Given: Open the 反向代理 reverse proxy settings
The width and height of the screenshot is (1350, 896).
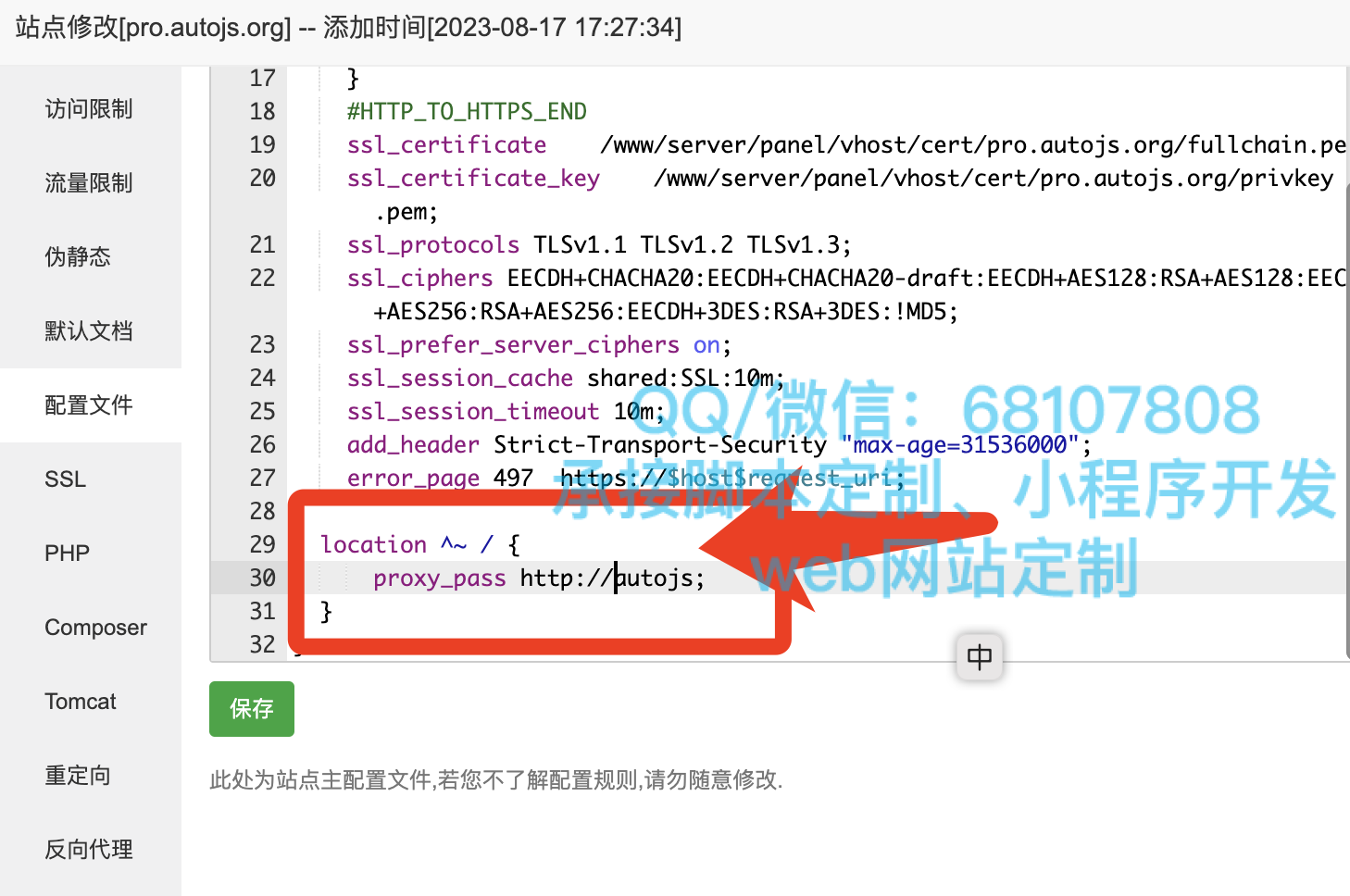Looking at the screenshot, I should [x=88, y=849].
